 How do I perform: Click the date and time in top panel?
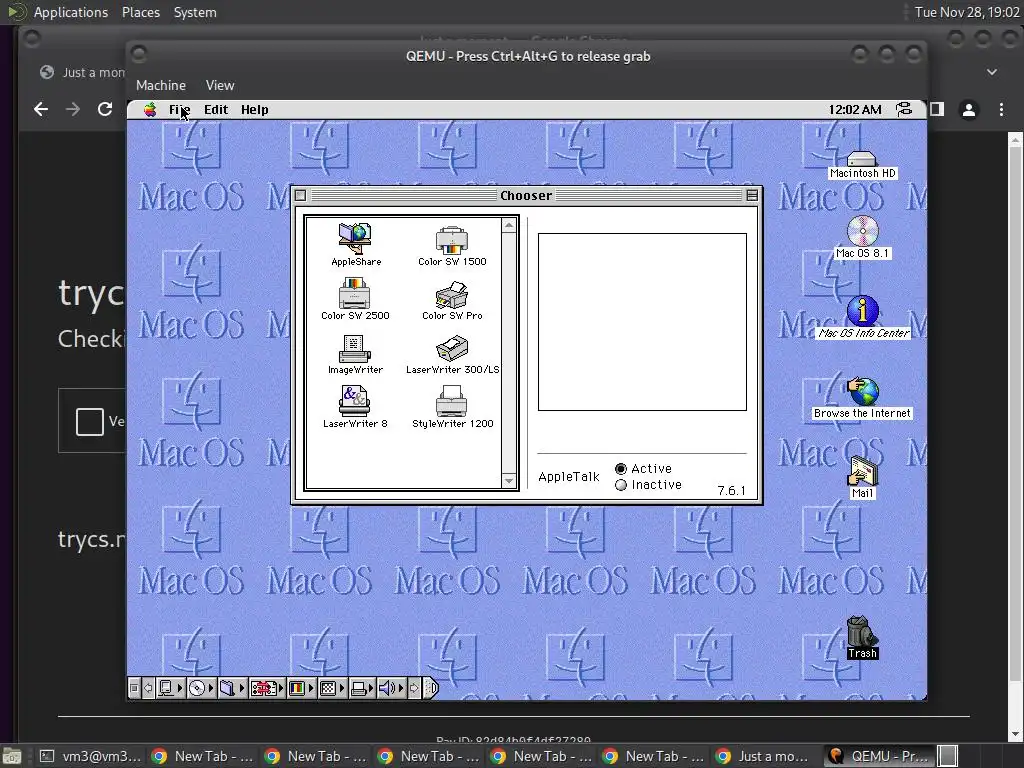coord(967,12)
